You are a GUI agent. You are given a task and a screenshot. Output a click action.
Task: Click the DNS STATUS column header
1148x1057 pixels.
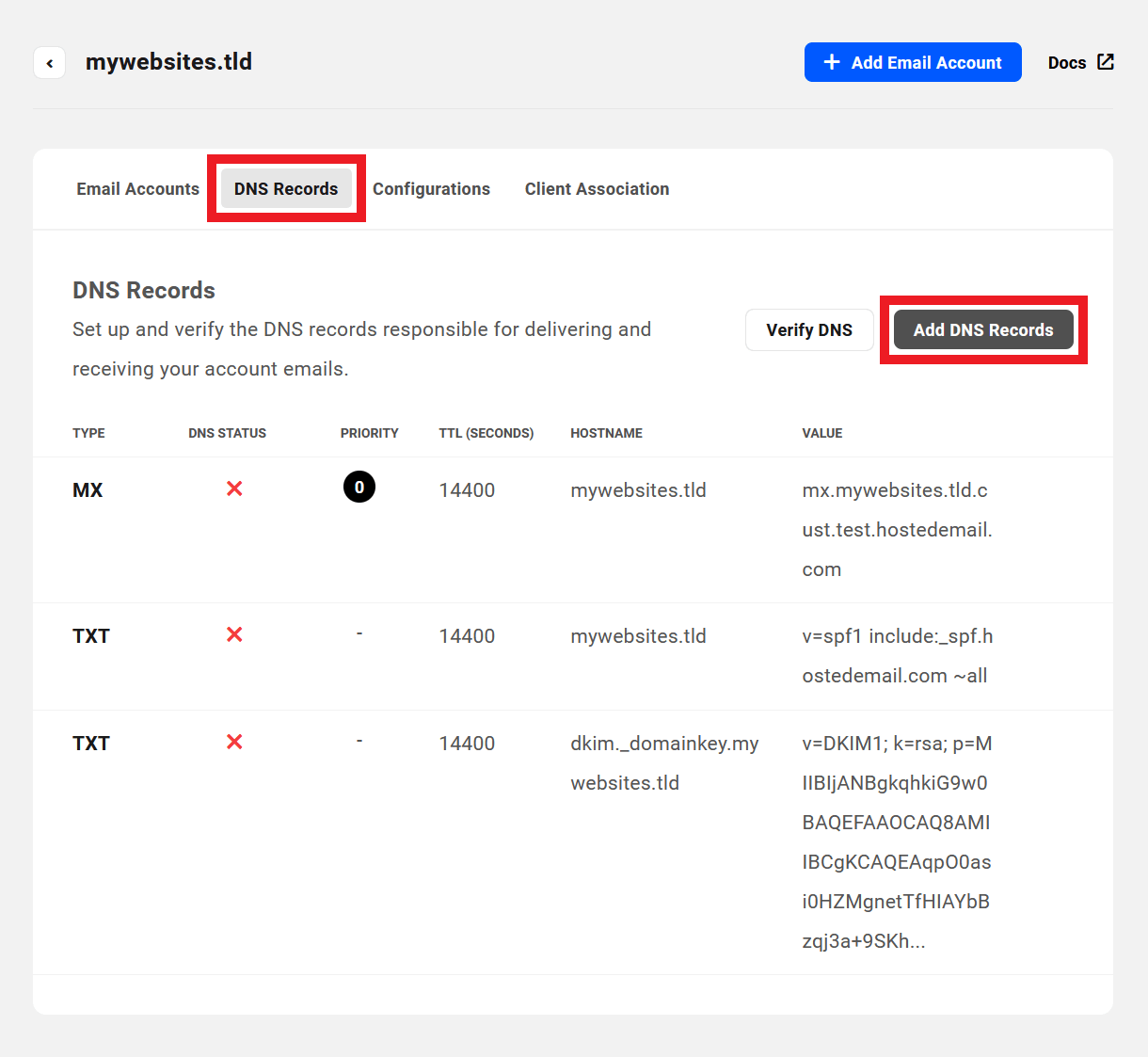[x=227, y=433]
